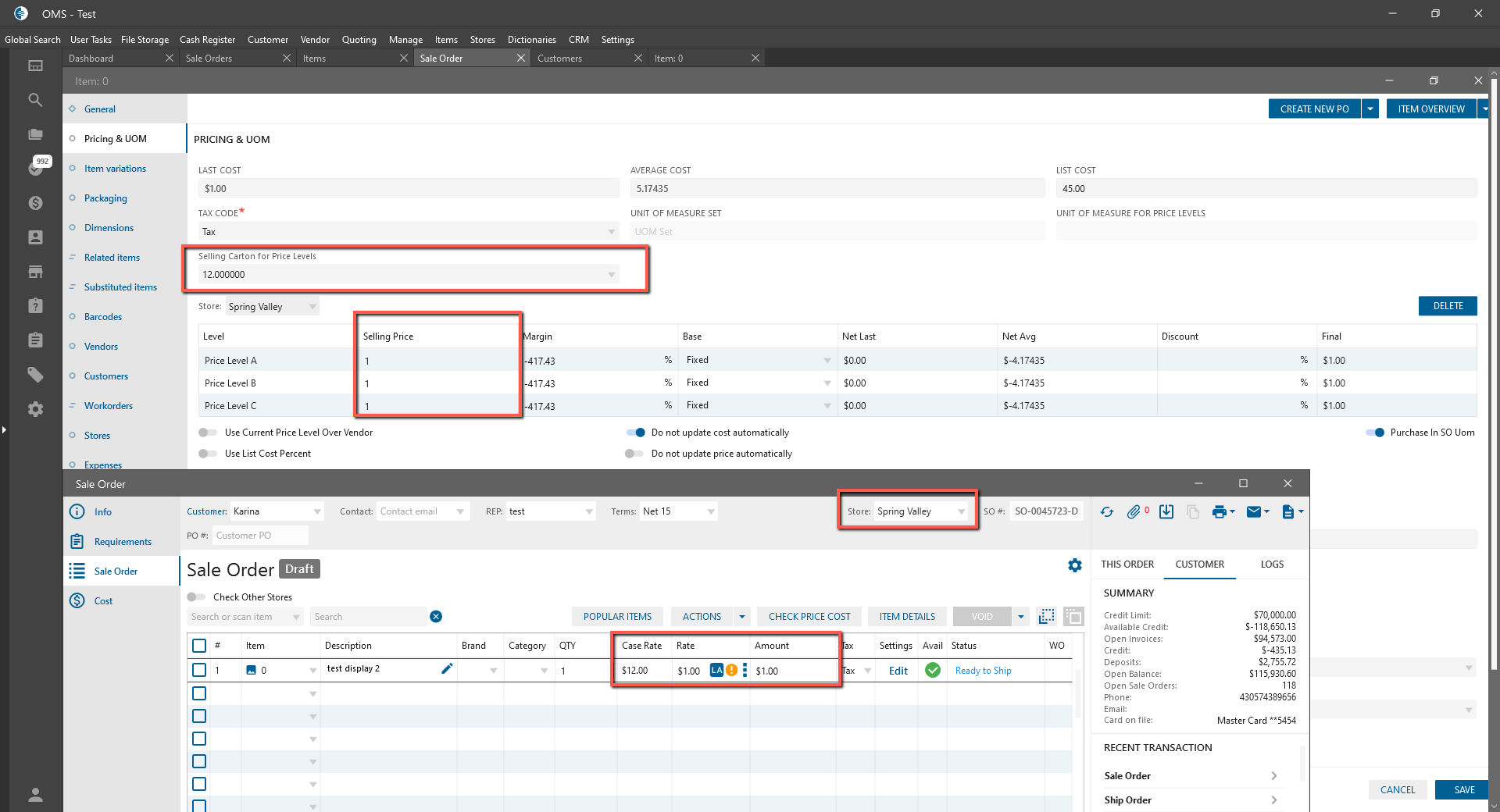Click the printer icon in Sale Order toolbar
Image resolution: width=1500 pixels, height=812 pixels.
[1219, 512]
